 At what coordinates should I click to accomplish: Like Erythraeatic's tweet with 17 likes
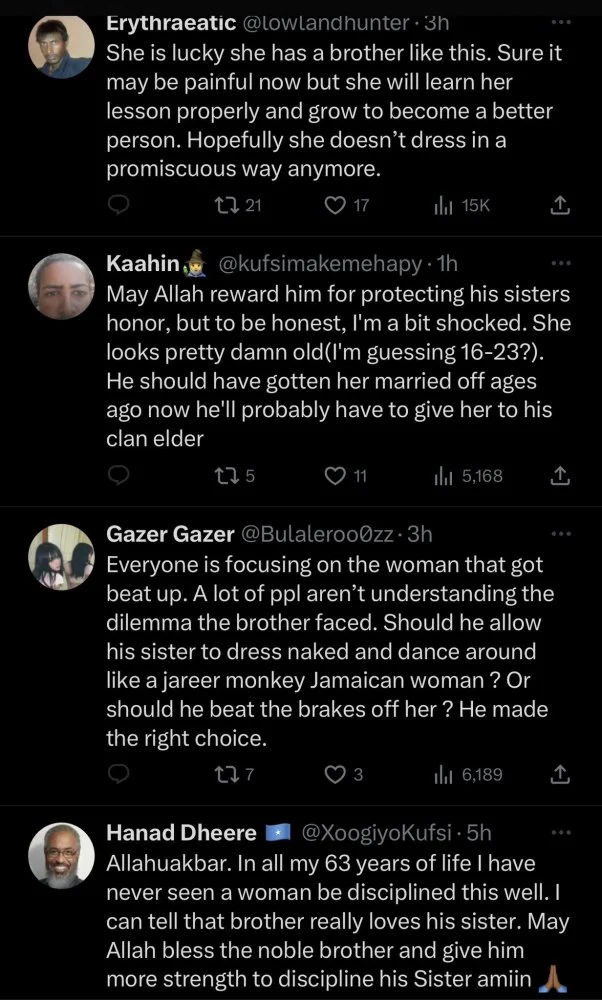[x=336, y=205]
